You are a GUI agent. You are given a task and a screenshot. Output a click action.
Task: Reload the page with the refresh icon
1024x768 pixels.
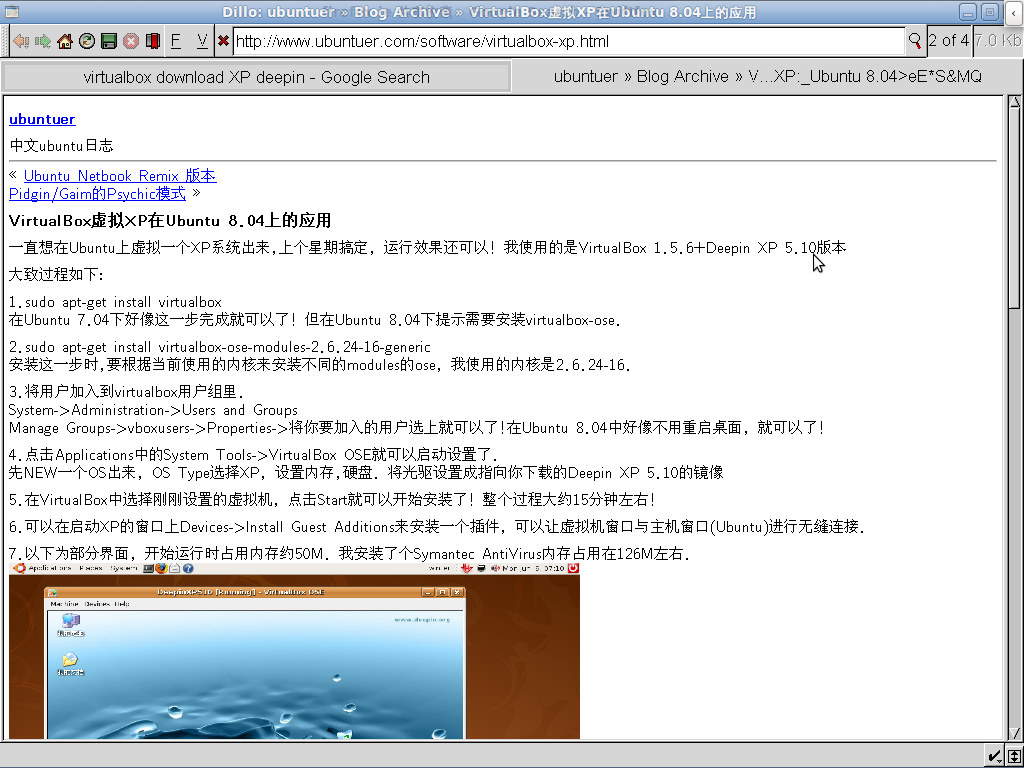pyautogui.click(x=87, y=41)
